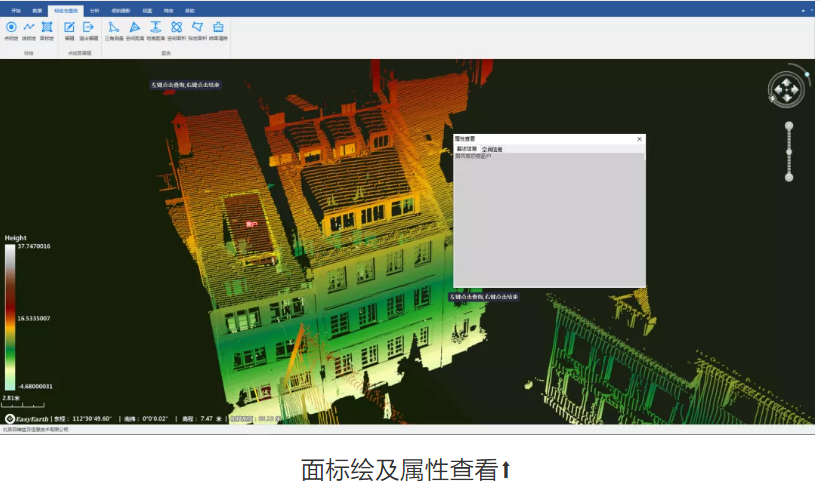Select the point annotation tool icon
Image resolution: width=820 pixels, height=493 pixels.
[x=11, y=28]
